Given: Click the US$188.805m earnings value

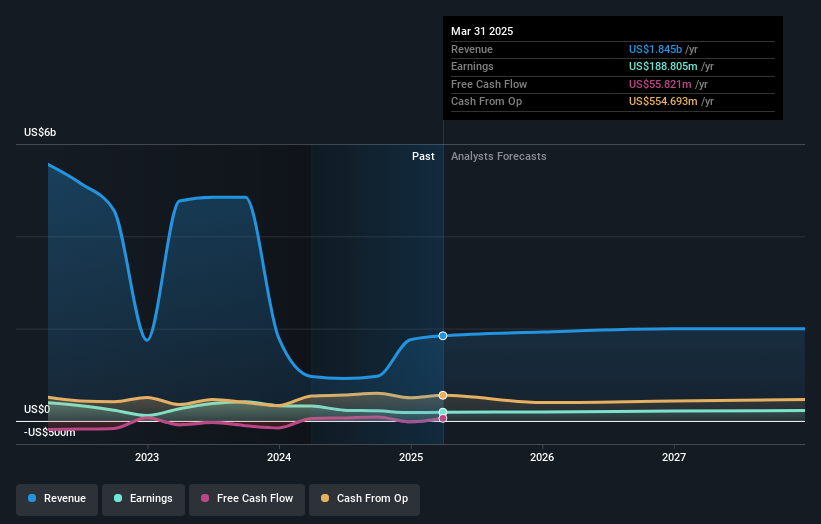Looking at the screenshot, I should [663, 66].
